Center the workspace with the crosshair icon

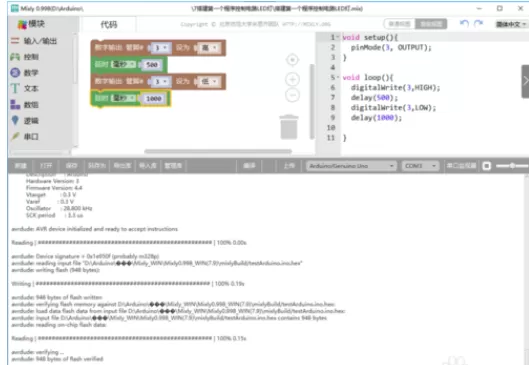click(x=292, y=60)
